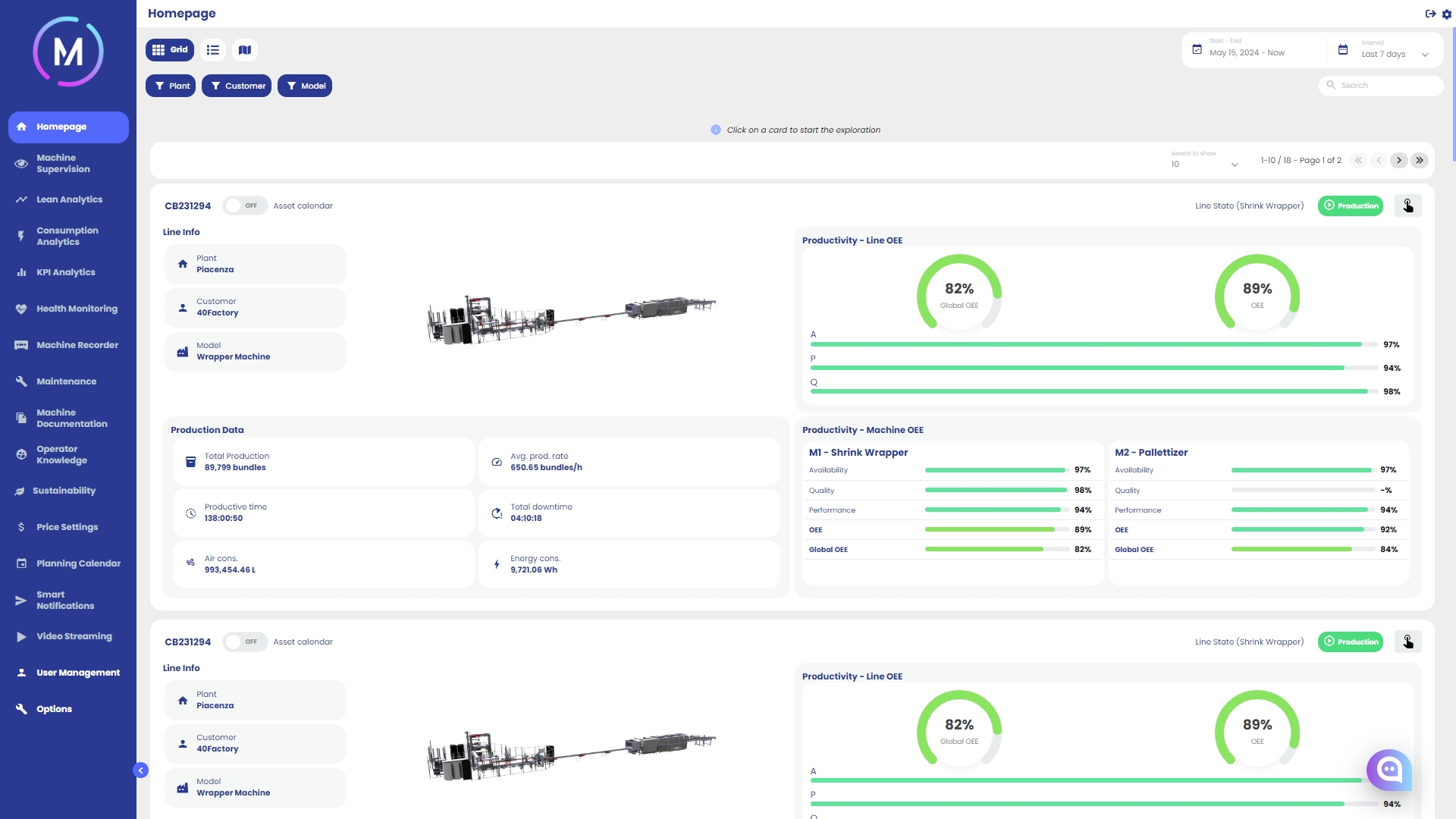Select the Grid view toggle
This screenshot has width=1456, height=819.
pyautogui.click(x=170, y=50)
